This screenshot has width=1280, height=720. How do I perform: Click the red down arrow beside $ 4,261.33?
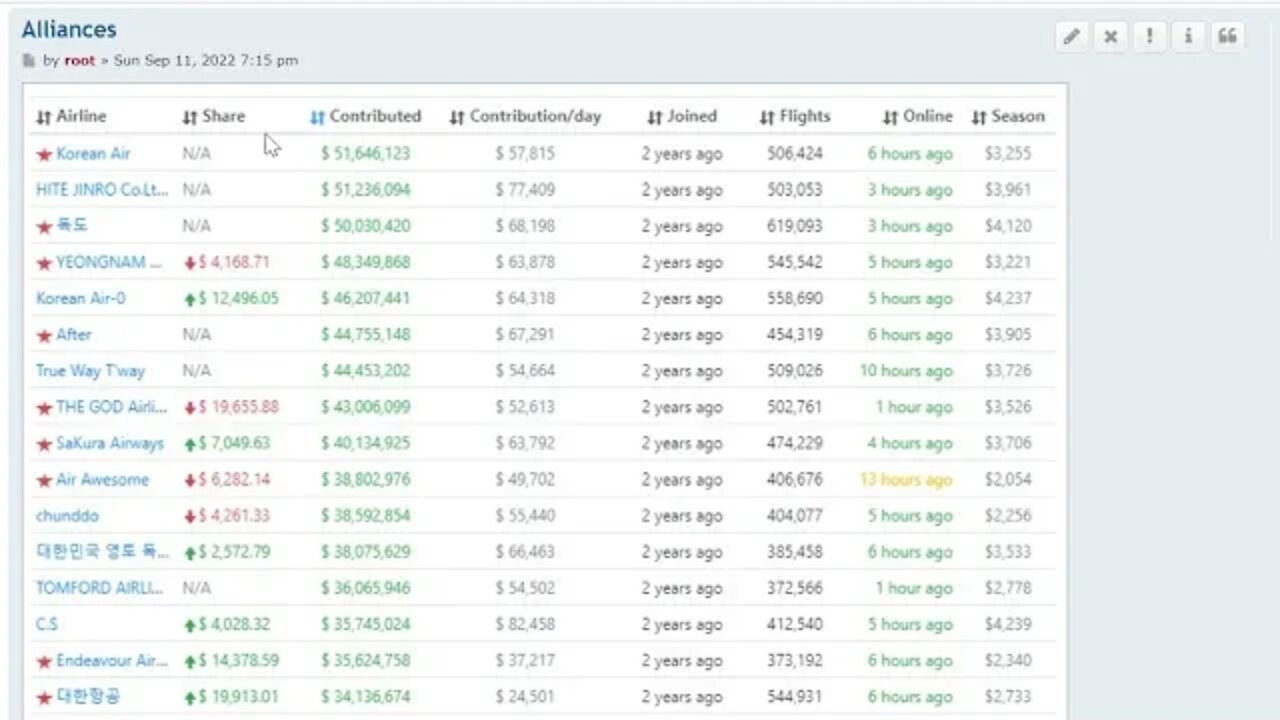point(189,516)
